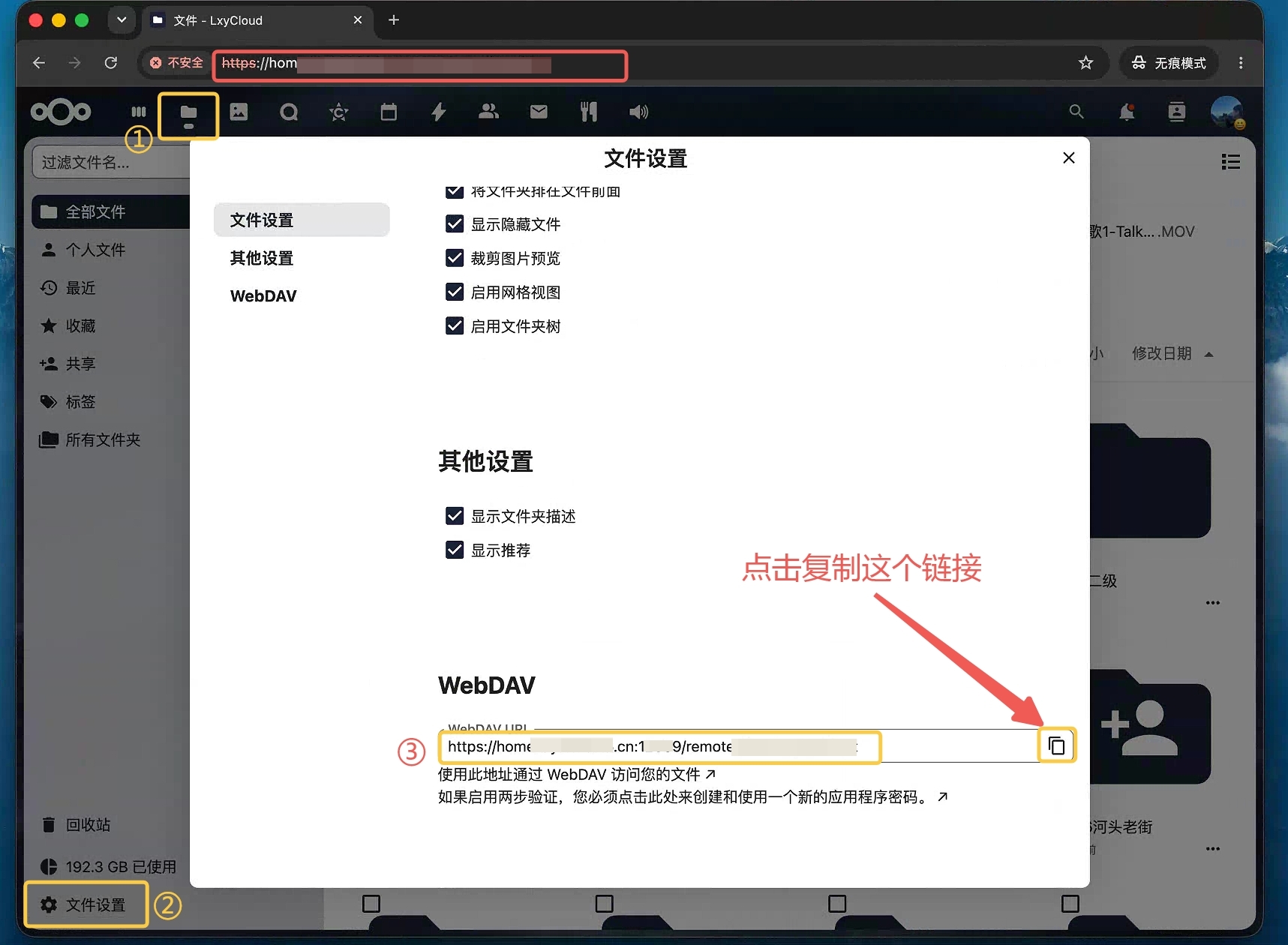Open the Files app icon
This screenshot has height=945, width=1288.
(x=188, y=112)
